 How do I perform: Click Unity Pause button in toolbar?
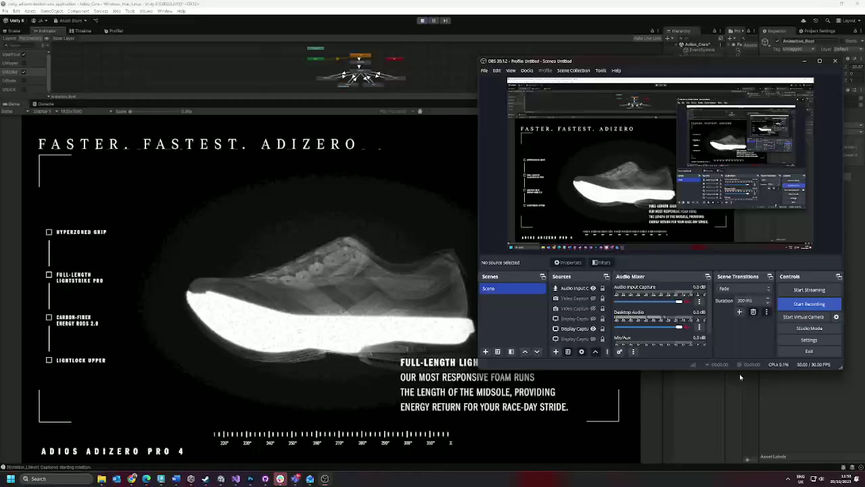434,20
